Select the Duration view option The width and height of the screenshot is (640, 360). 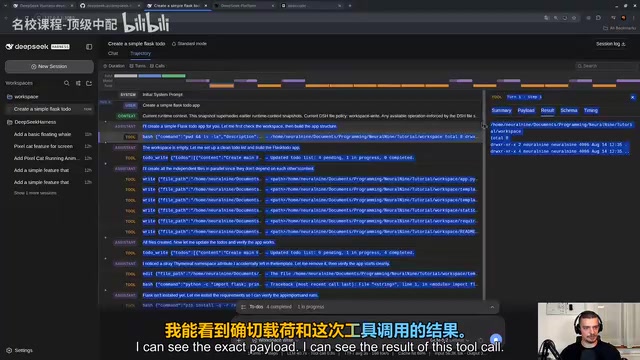coord(114,66)
